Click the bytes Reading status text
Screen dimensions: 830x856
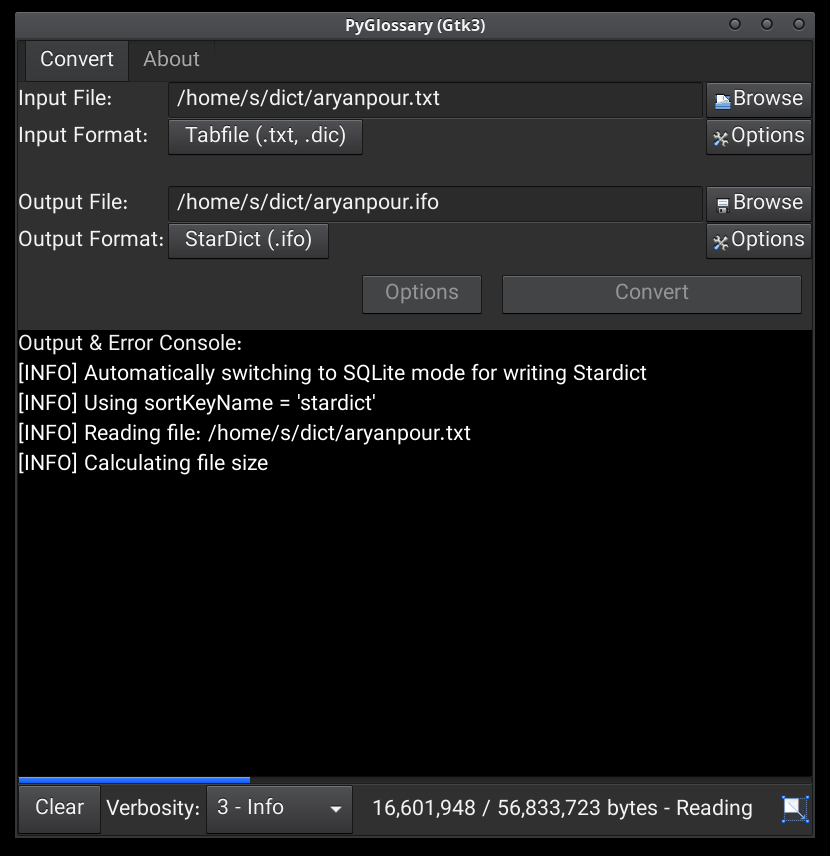pyautogui.click(x=562, y=809)
